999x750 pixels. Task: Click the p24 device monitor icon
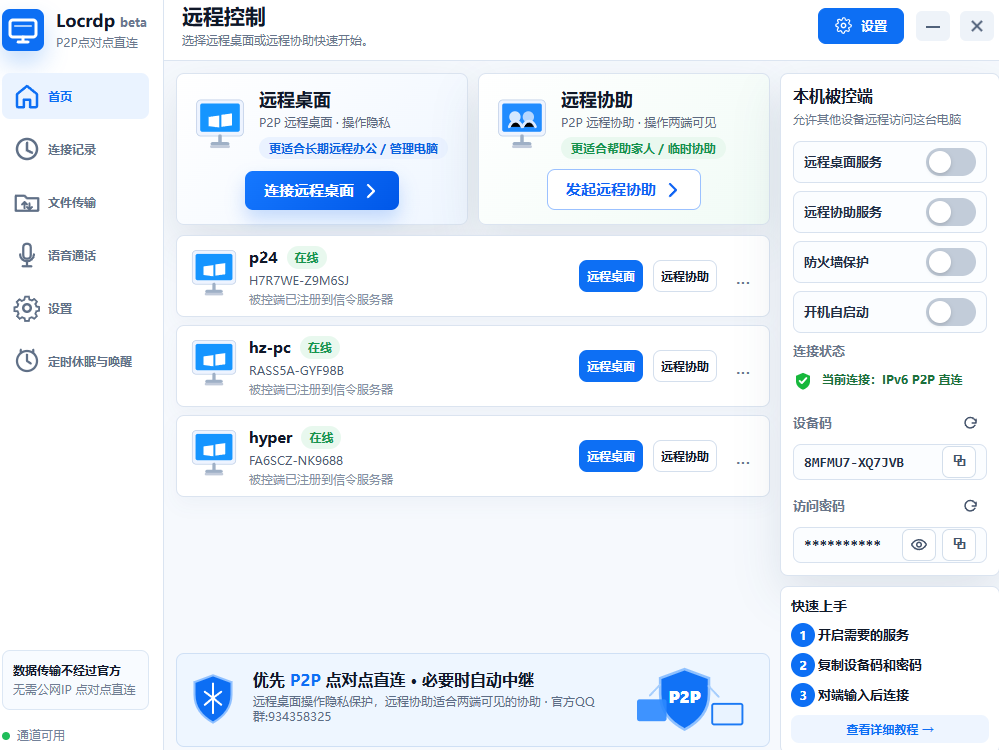pos(214,273)
